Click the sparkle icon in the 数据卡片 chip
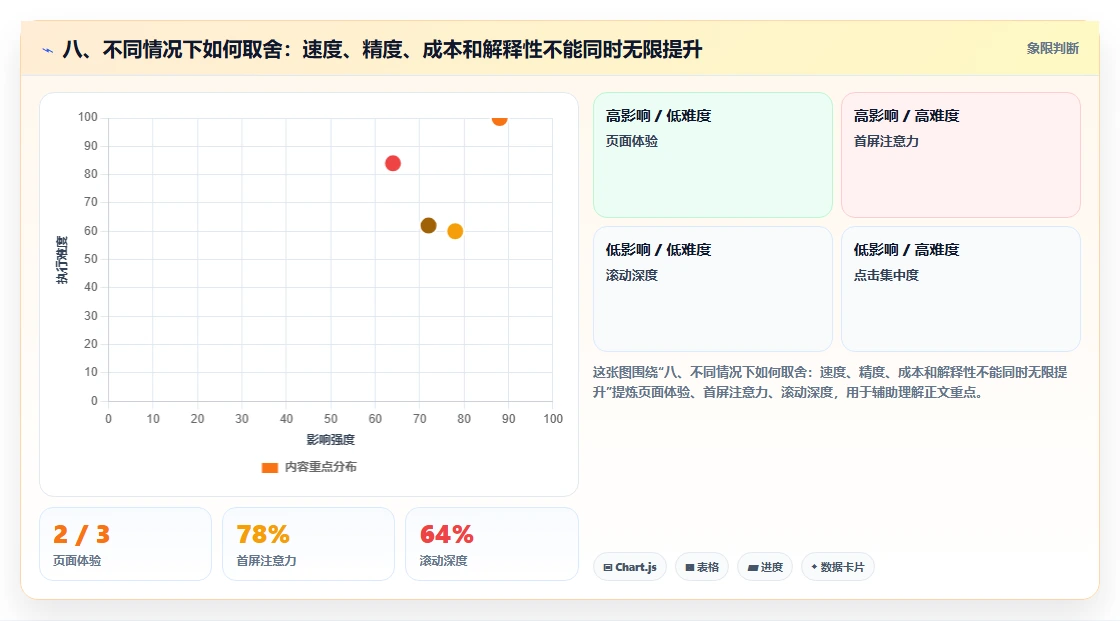1120x621 pixels. [814, 567]
